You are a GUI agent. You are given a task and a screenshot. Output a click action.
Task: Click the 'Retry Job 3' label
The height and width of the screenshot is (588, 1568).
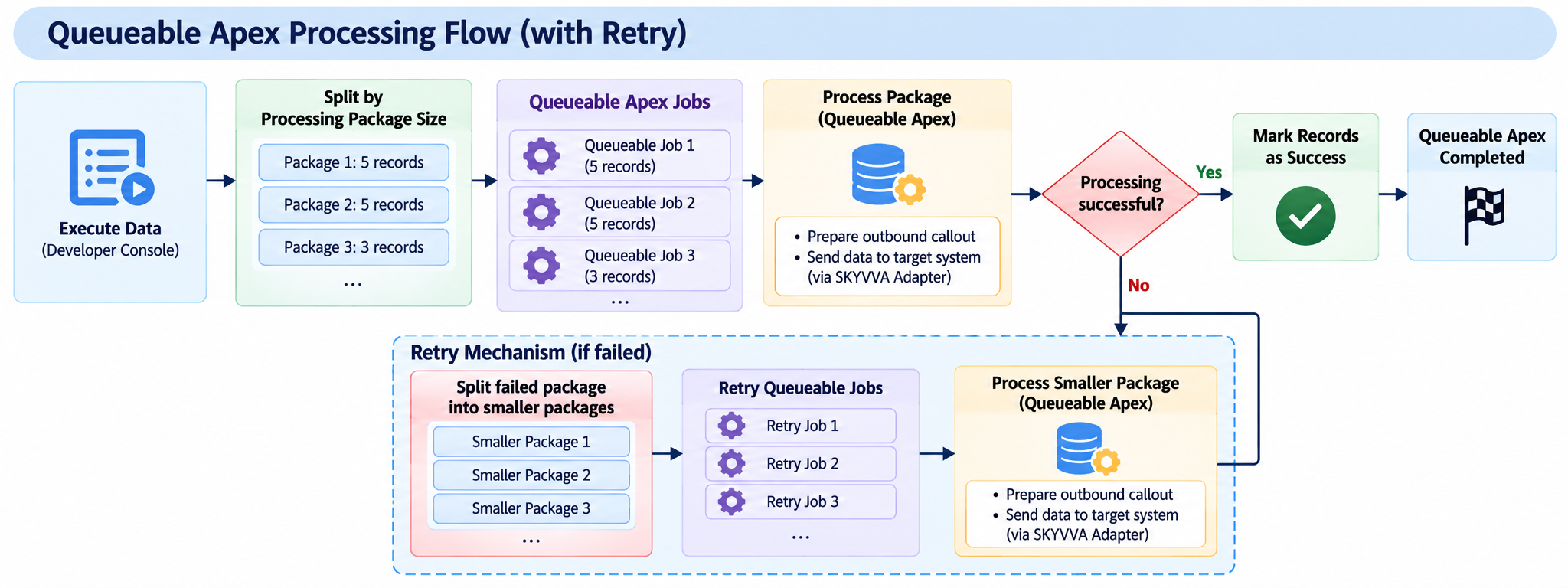click(x=802, y=502)
